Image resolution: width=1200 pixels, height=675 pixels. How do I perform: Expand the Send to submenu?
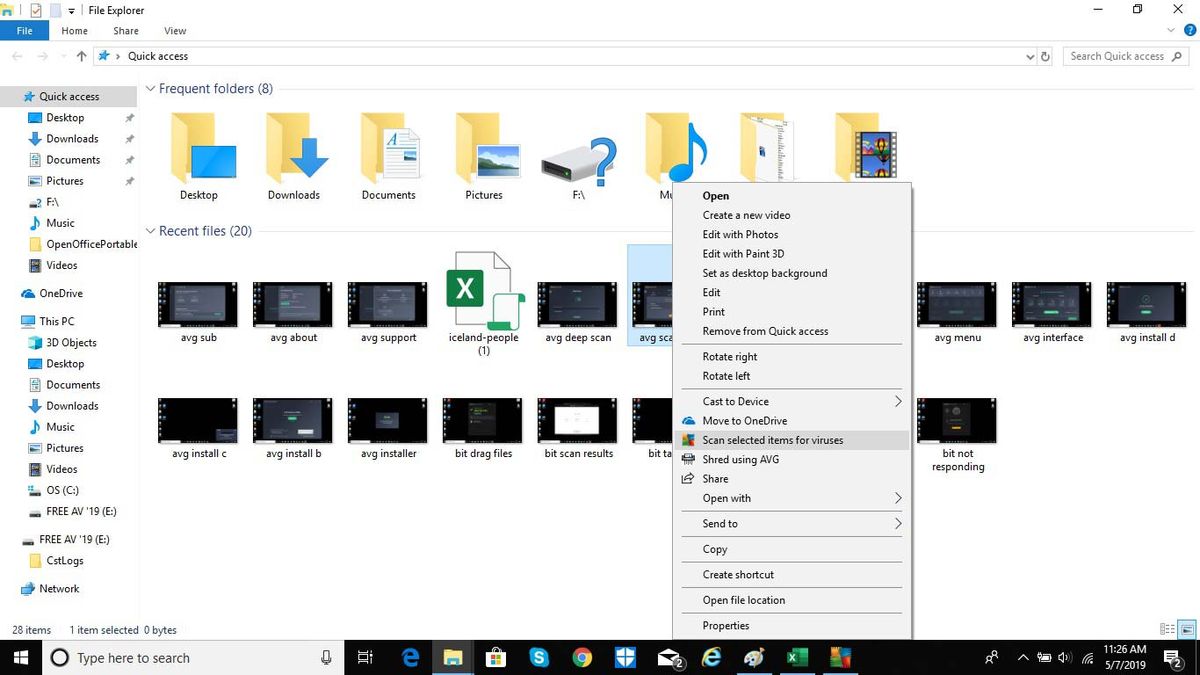(720, 523)
